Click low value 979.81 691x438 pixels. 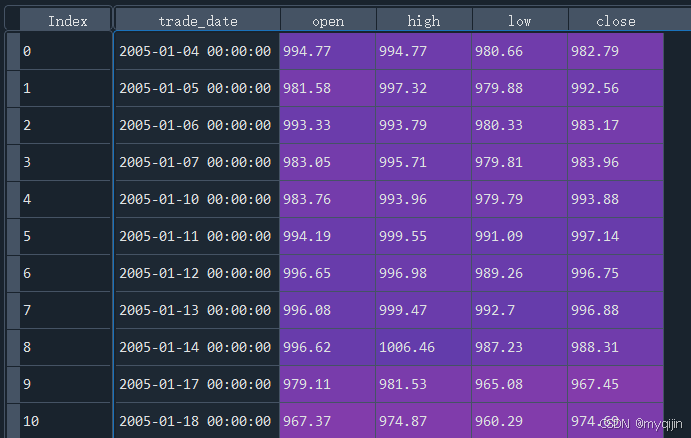click(520, 162)
